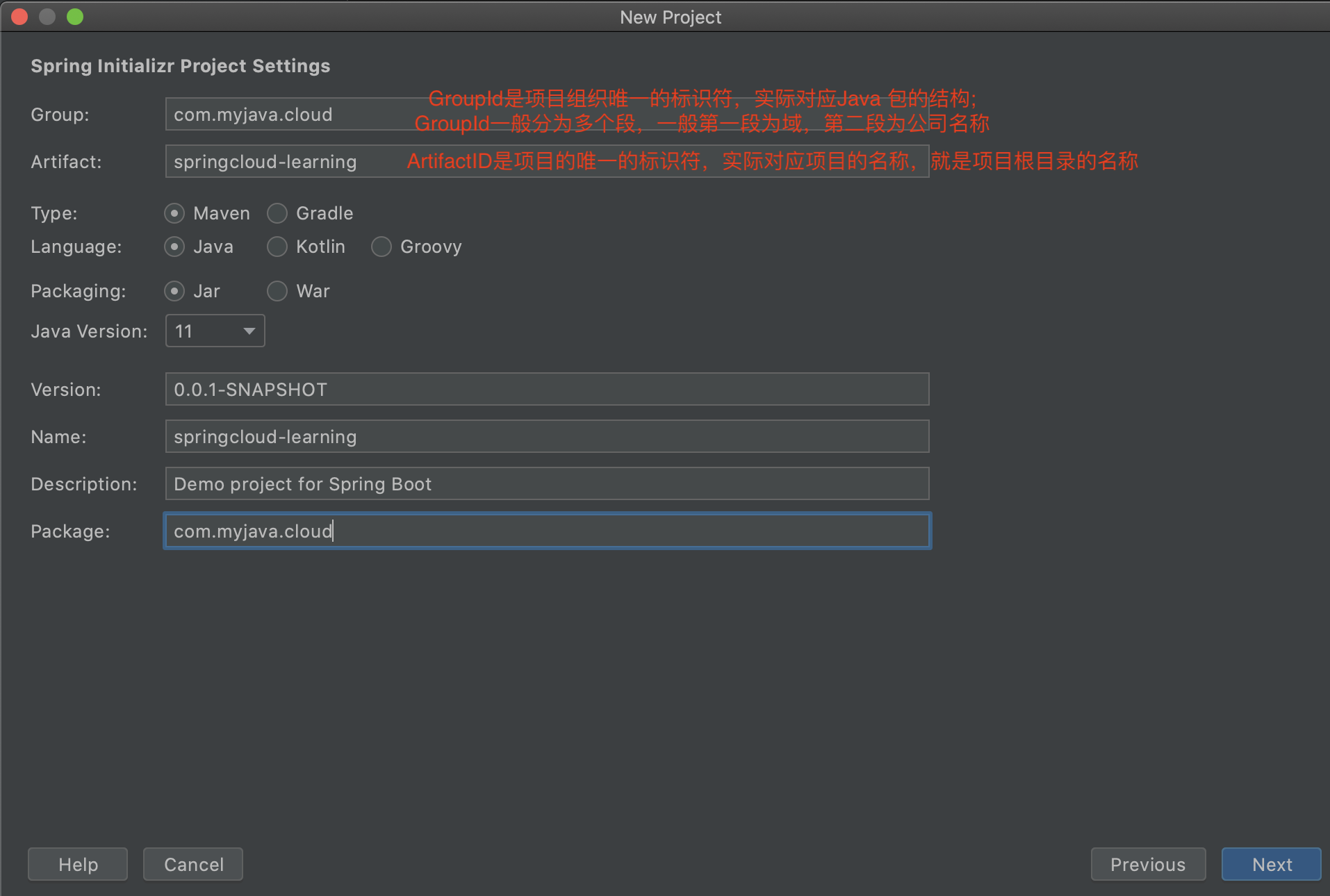Choose Kotlin as the language
This screenshot has width=1330, height=896.
(x=277, y=247)
